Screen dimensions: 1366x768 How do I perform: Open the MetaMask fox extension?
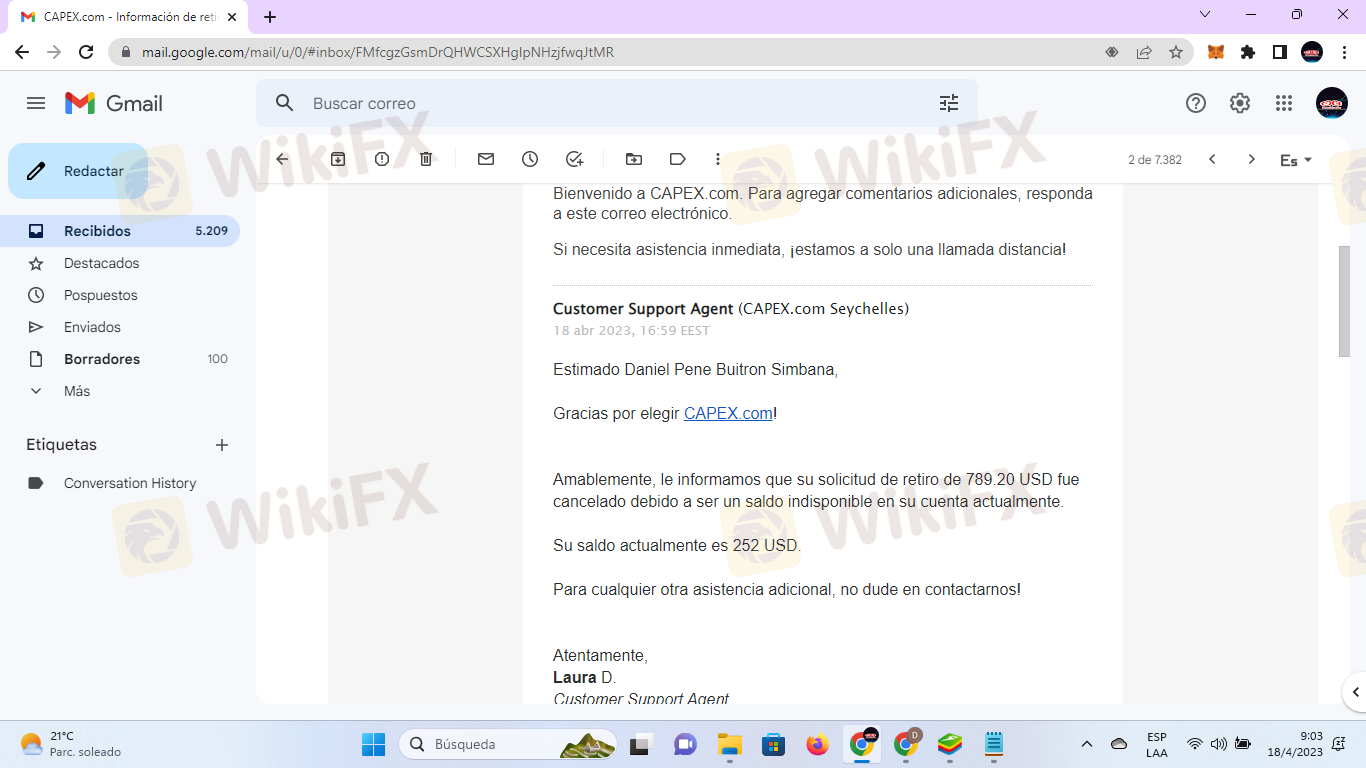1216,52
